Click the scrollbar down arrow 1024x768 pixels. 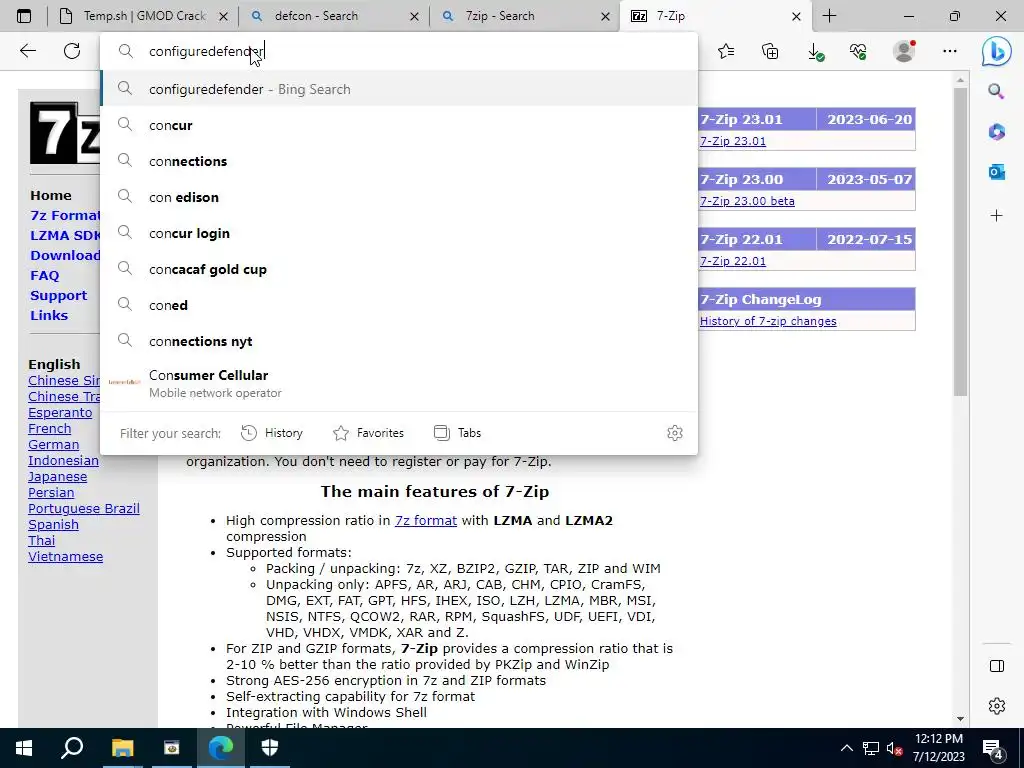click(959, 719)
